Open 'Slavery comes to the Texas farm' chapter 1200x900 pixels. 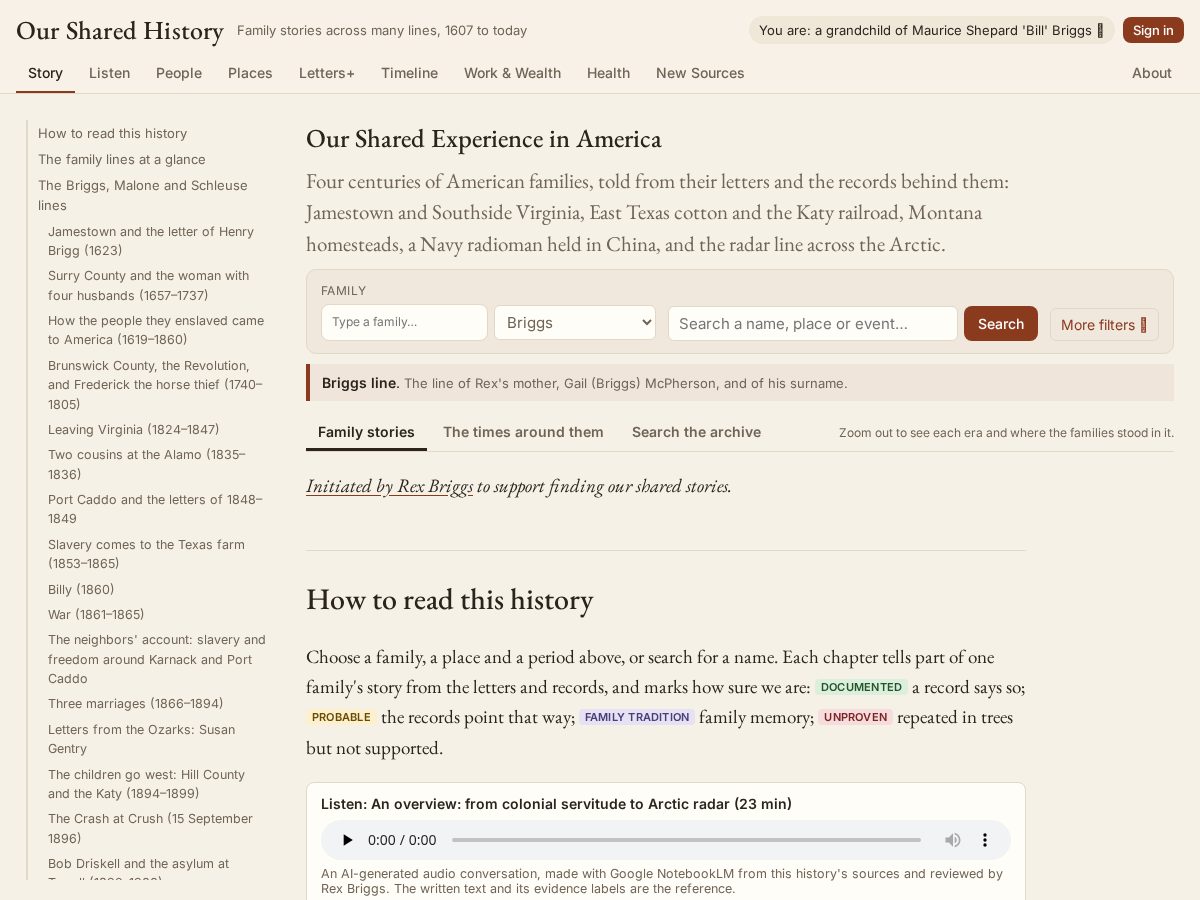[x=147, y=554]
